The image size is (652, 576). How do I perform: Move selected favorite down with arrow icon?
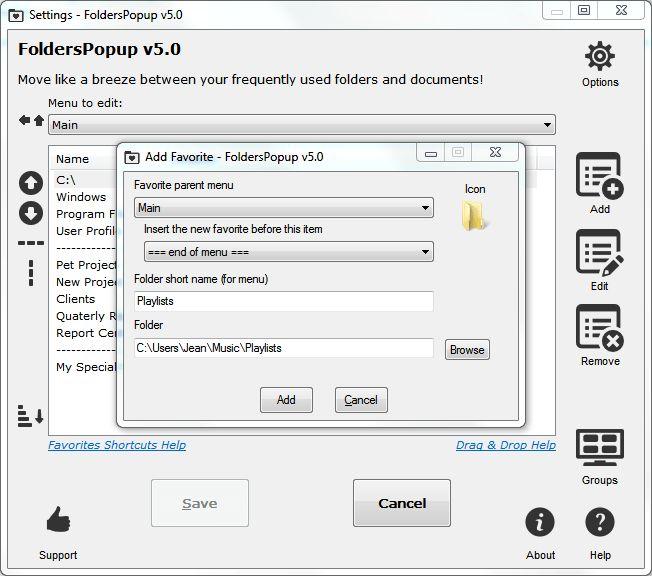(x=31, y=213)
